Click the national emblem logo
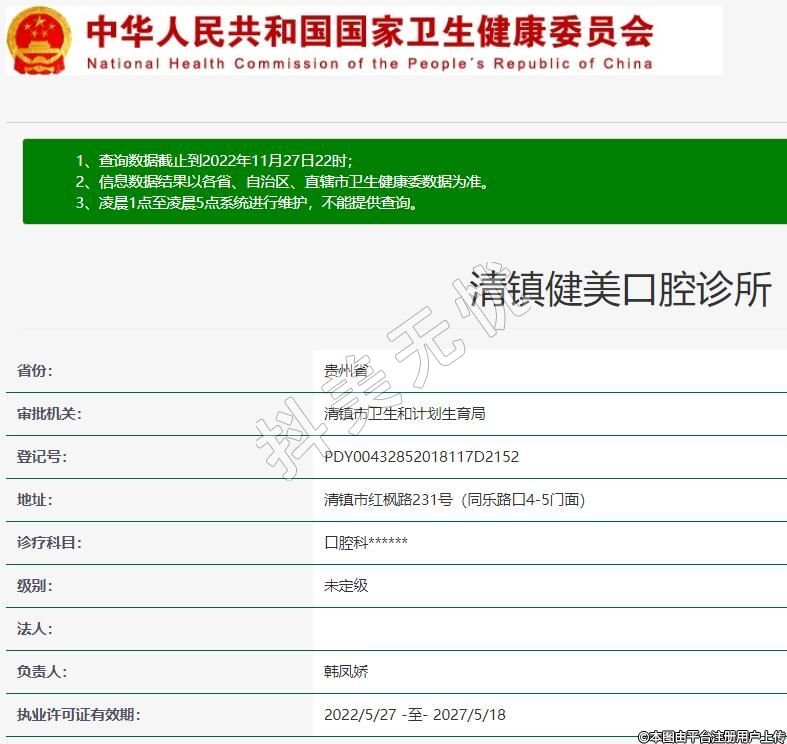 tap(40, 40)
